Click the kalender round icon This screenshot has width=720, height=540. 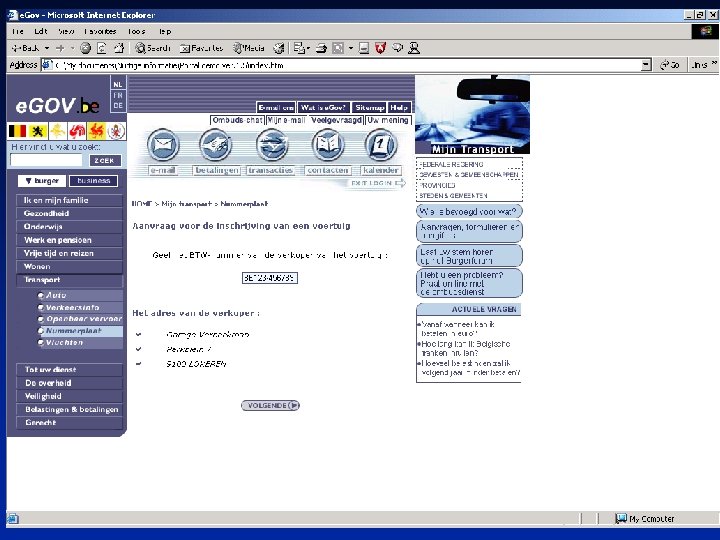tap(380, 145)
